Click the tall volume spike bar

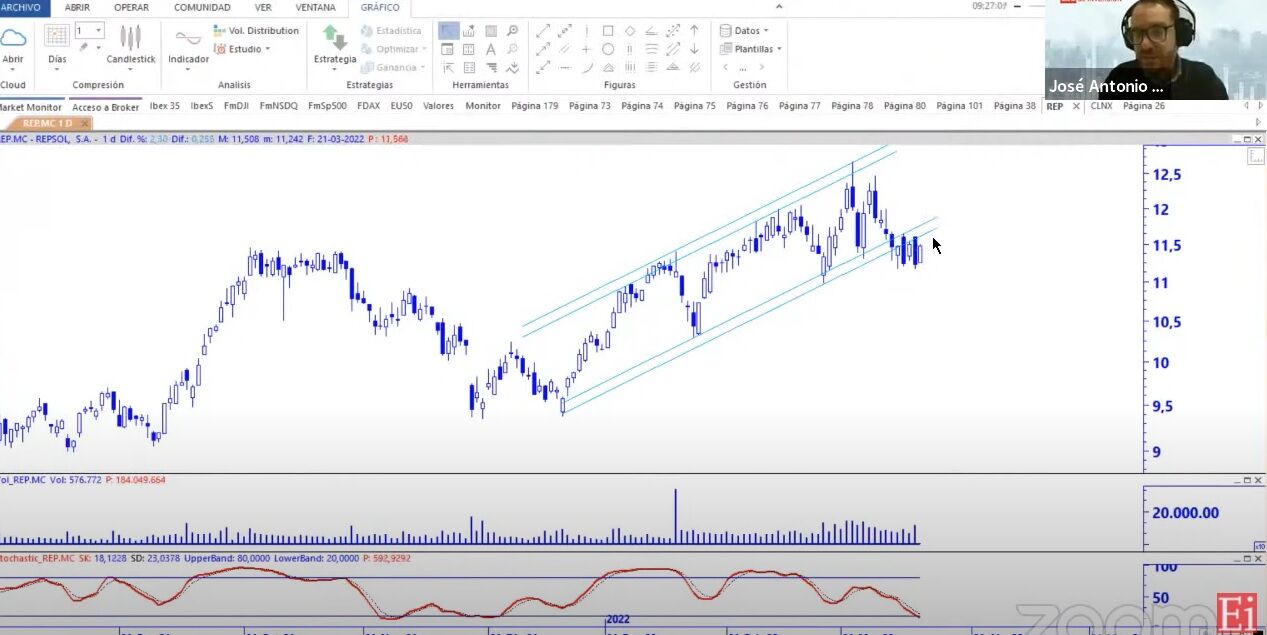[675, 516]
